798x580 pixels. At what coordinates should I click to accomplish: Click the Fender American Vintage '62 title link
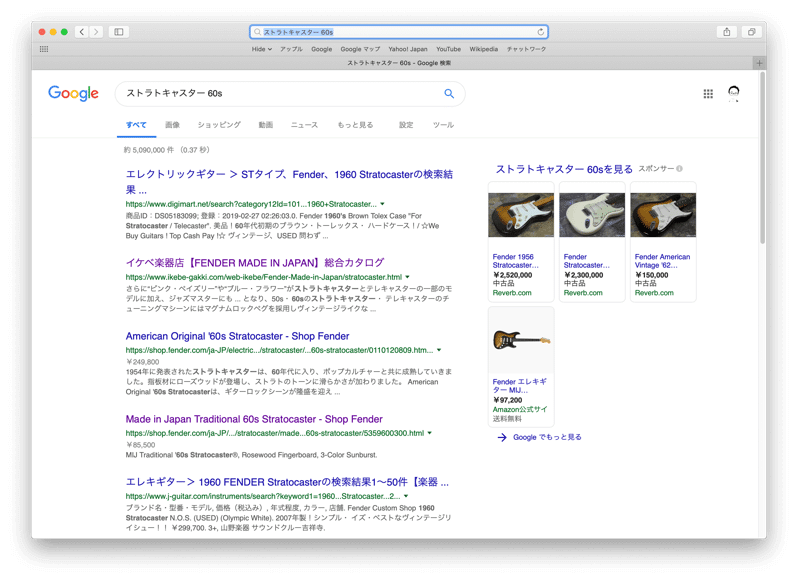[662, 261]
